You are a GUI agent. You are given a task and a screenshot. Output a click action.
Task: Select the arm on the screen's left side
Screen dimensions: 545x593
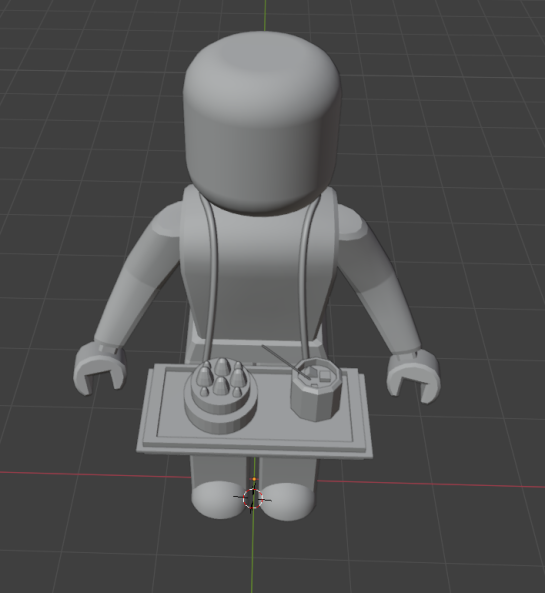pos(138,274)
